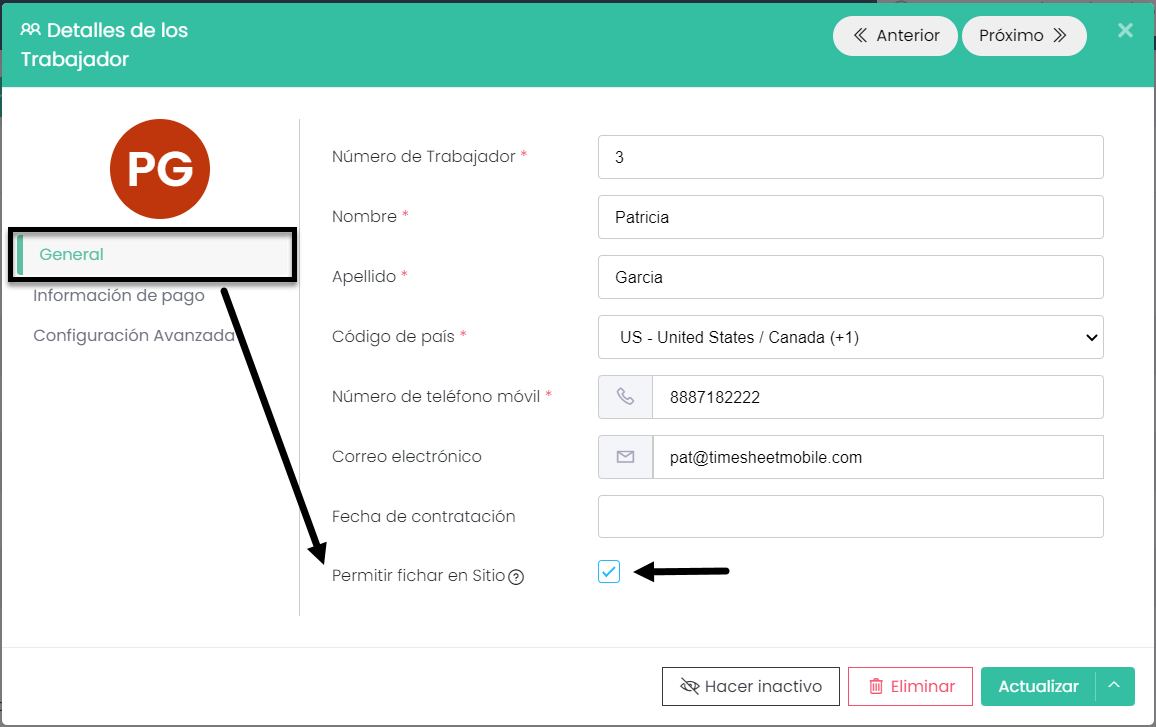Focus the Fecha de contratación field
Screen dimensions: 1156x727
click(x=850, y=517)
